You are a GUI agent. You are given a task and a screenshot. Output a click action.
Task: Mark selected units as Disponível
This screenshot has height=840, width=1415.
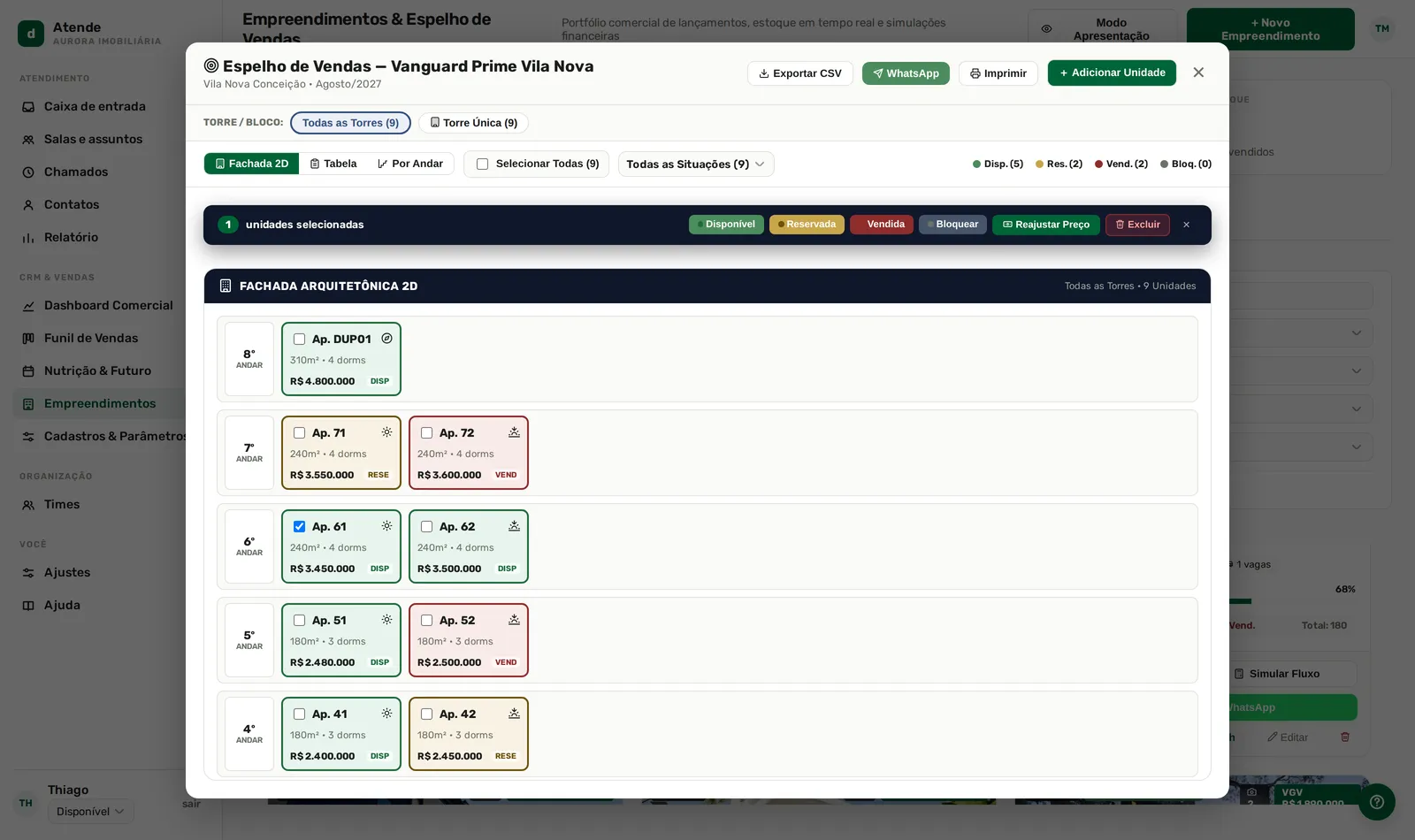(726, 225)
